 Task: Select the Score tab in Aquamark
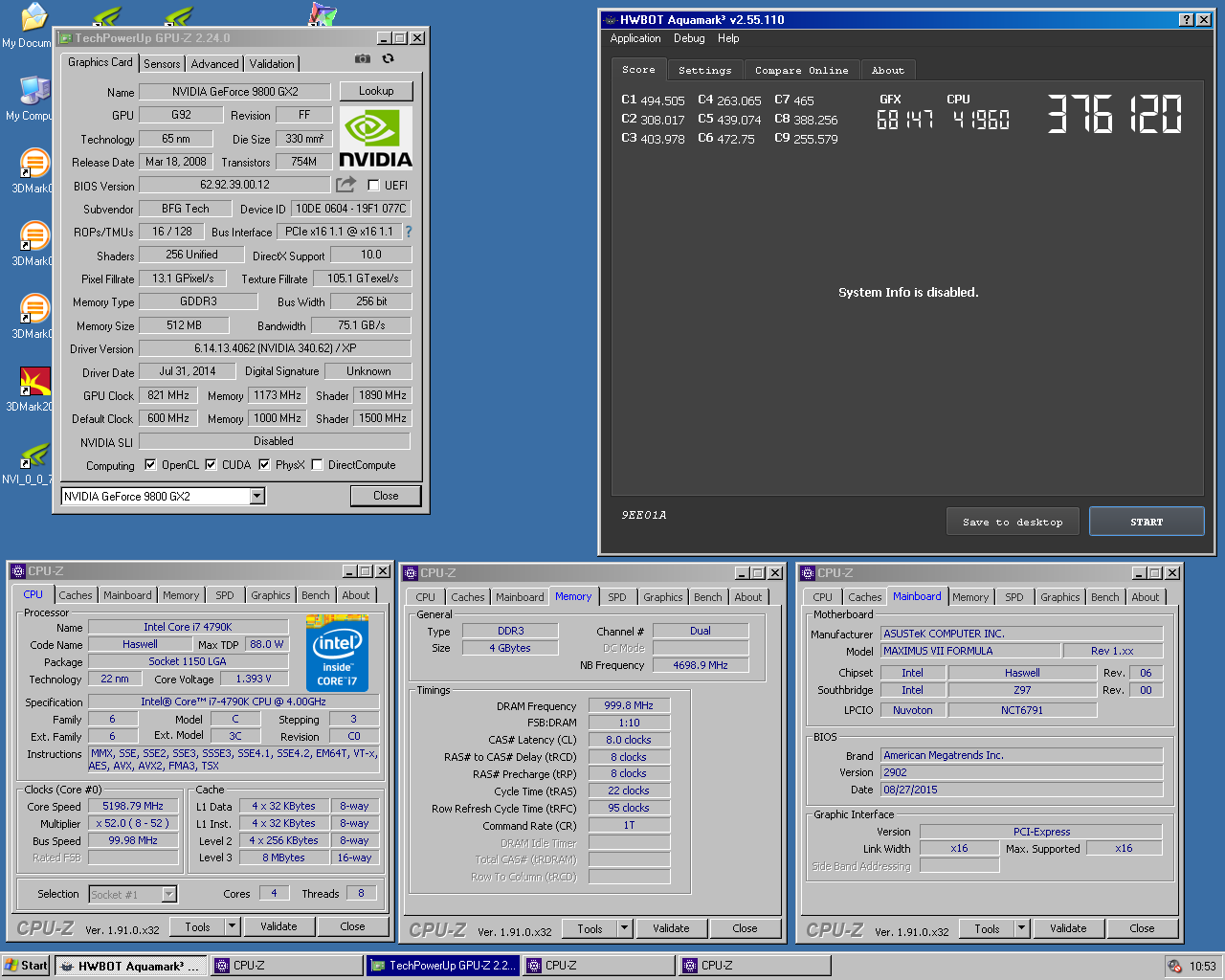click(638, 69)
